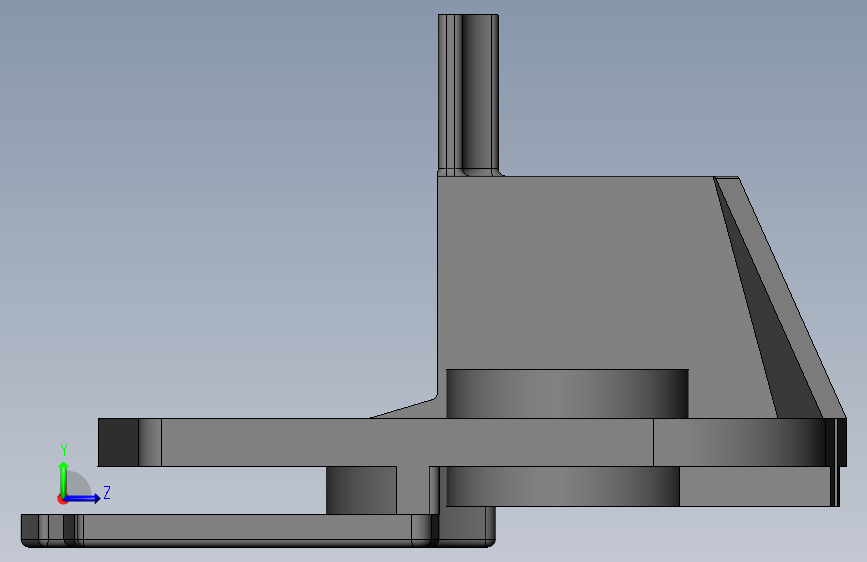Viewport: 867px width, 562px height.
Task: Click the red X axis origin dot
Action: (x=62, y=499)
